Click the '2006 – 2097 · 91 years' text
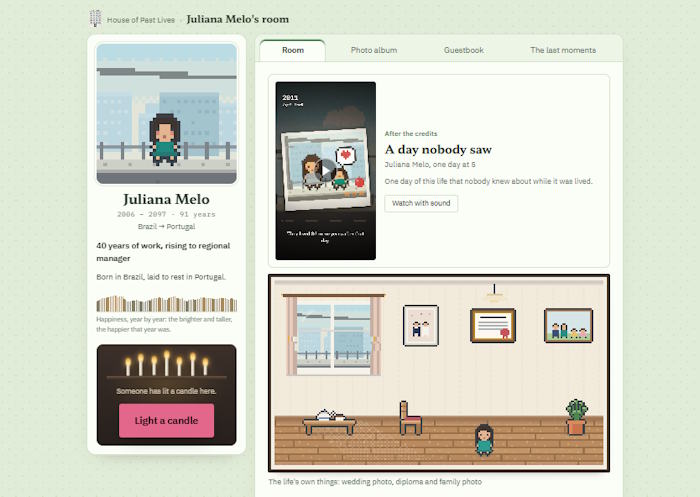700x497 pixels. (x=167, y=214)
